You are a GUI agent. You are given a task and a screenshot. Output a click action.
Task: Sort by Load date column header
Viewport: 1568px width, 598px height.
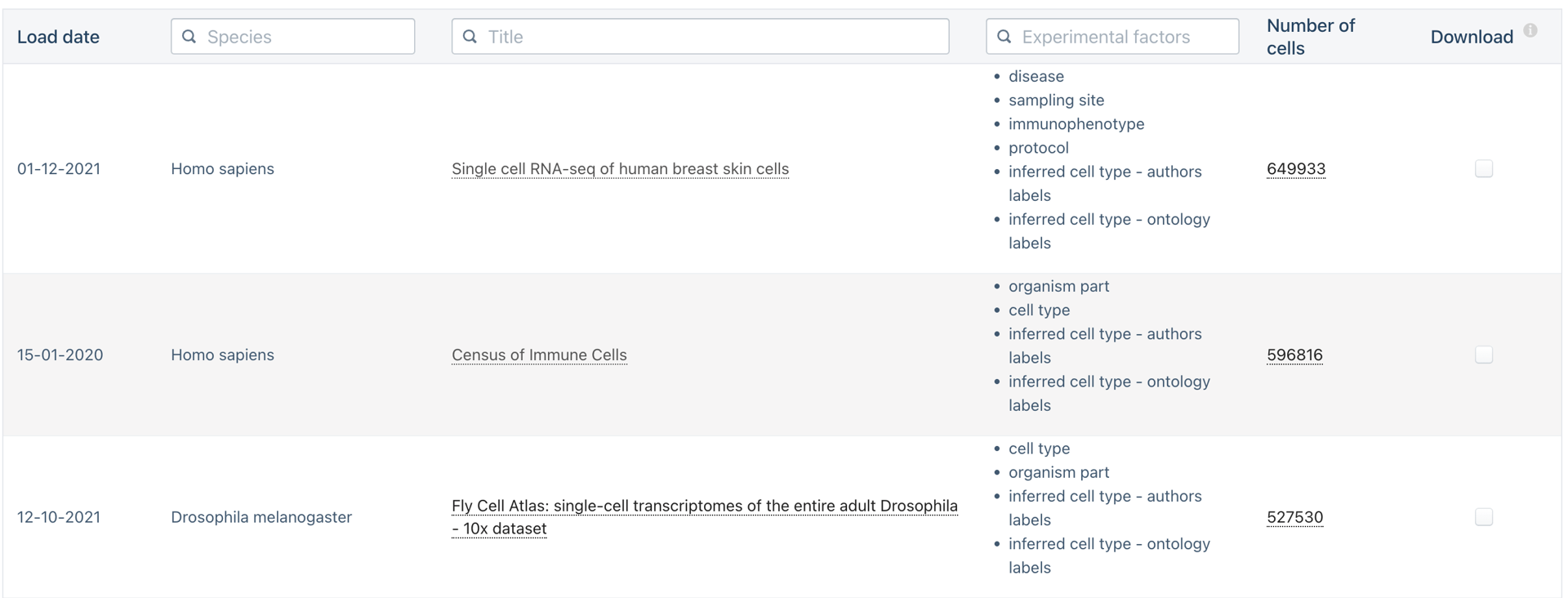point(58,37)
